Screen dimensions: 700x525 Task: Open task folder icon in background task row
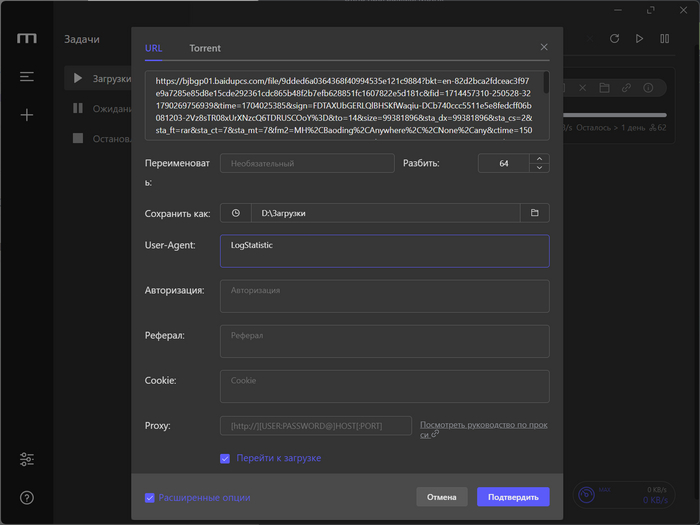[604, 88]
